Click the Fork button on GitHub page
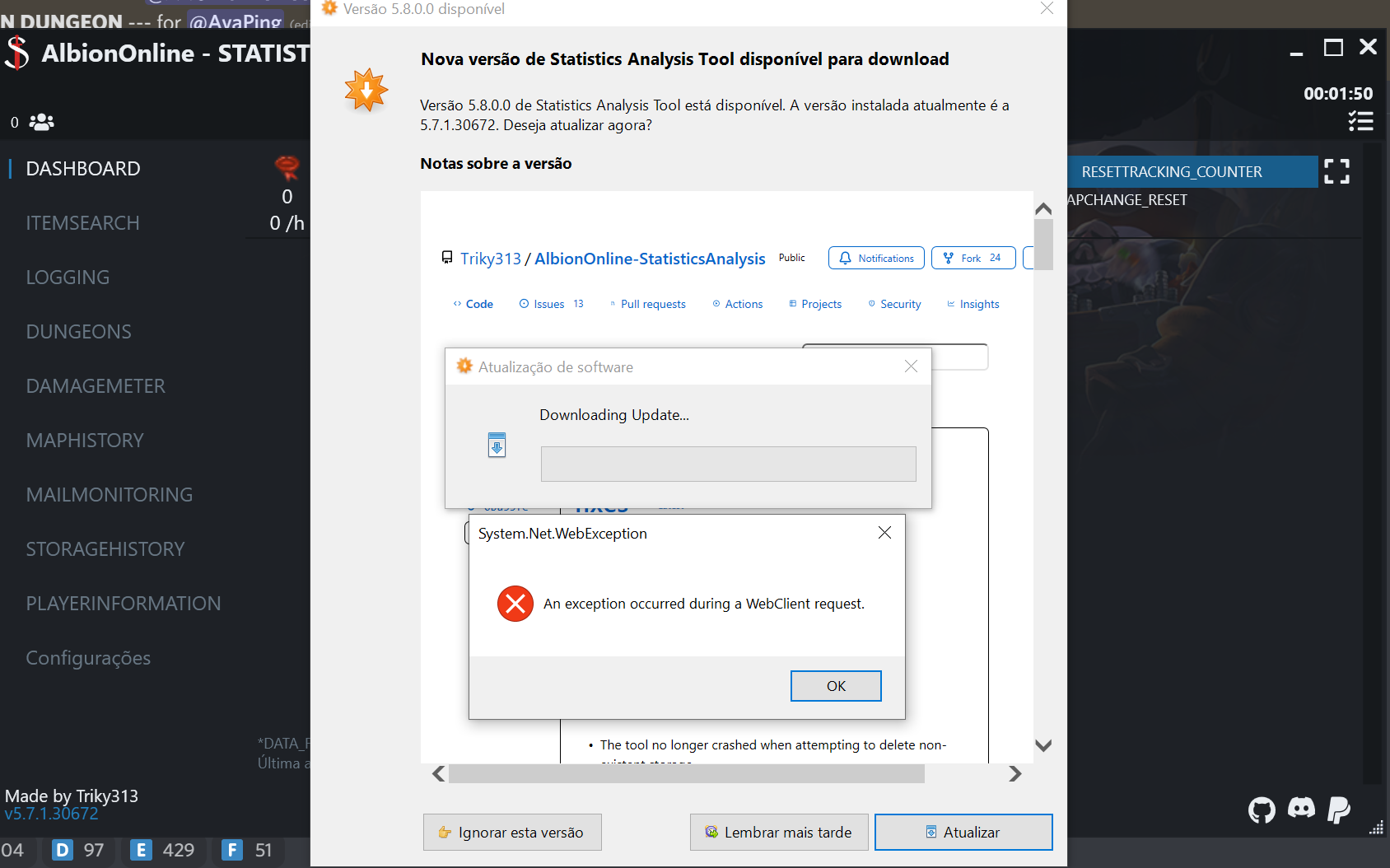 973,258
